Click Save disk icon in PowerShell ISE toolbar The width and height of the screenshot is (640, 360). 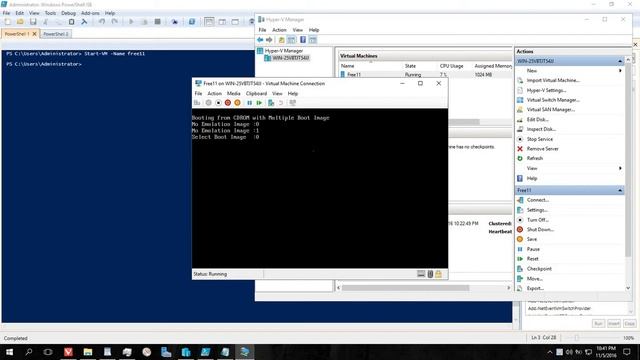33,22
